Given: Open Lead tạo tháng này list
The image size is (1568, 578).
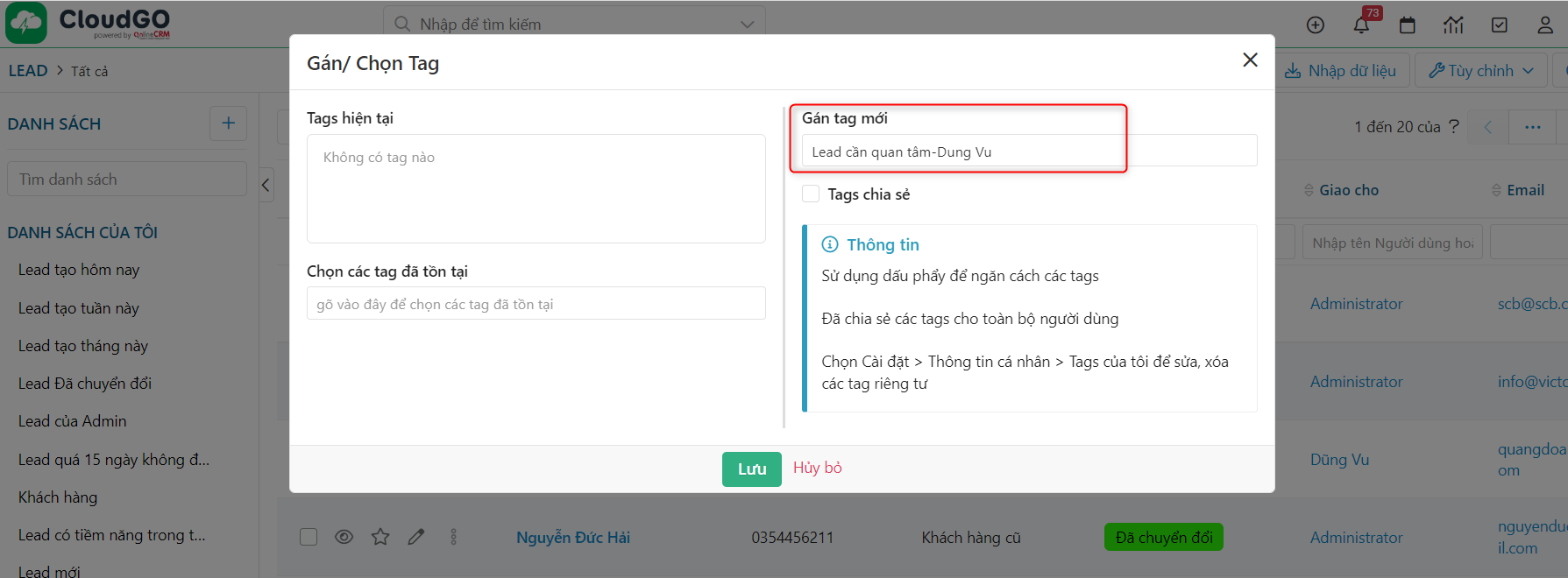Looking at the screenshot, I should click(83, 346).
